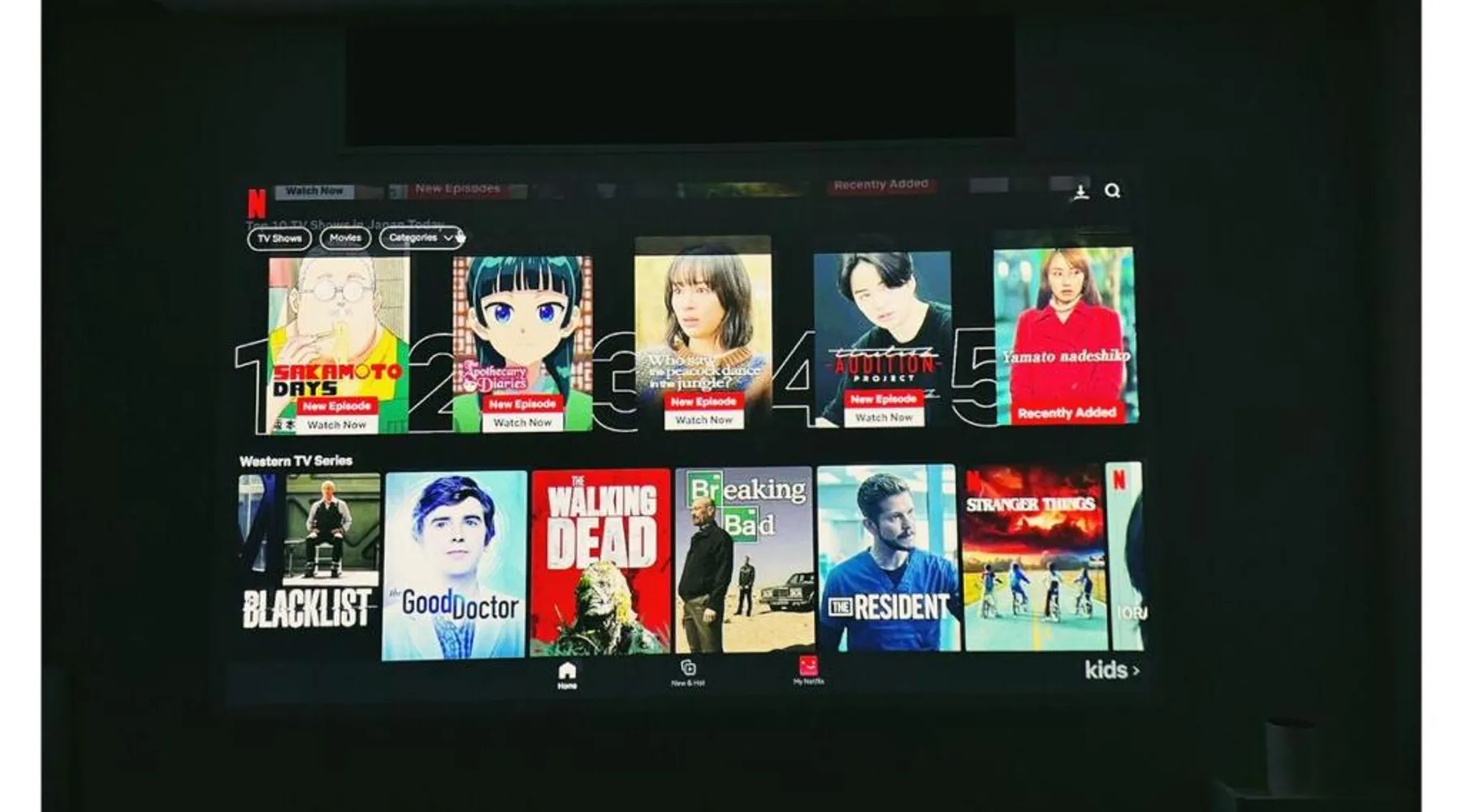Image resolution: width=1462 pixels, height=812 pixels.
Task: Open the Breaking Bad poster
Action: tap(745, 560)
